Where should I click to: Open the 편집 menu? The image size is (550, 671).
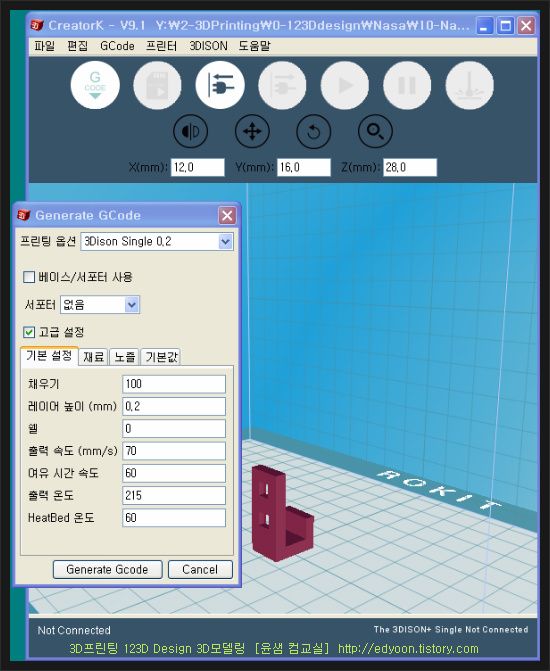click(x=77, y=46)
